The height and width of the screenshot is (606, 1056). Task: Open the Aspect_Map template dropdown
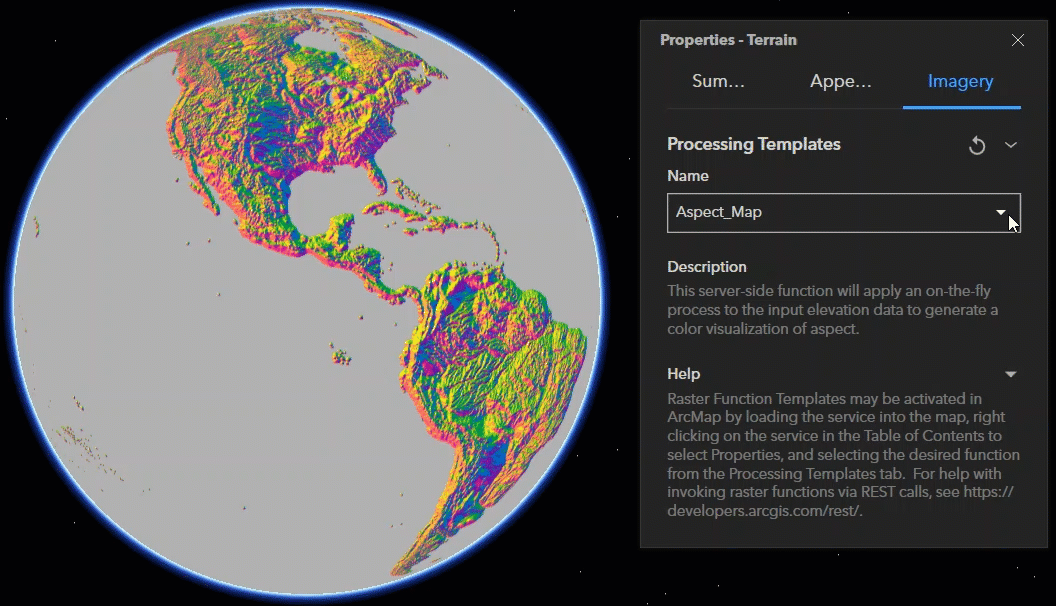click(x=1000, y=212)
